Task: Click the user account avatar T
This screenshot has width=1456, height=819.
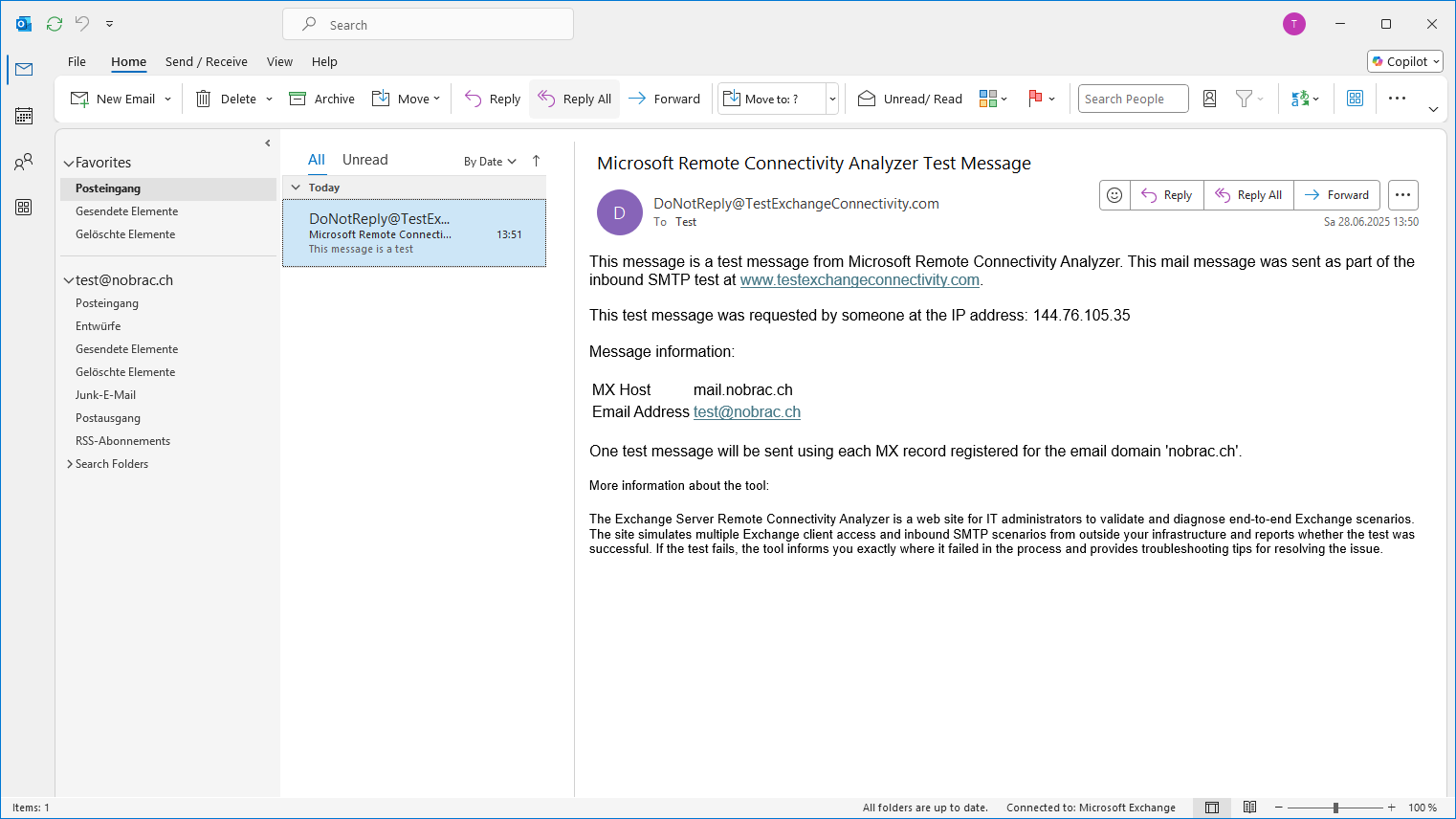Action: [1294, 24]
